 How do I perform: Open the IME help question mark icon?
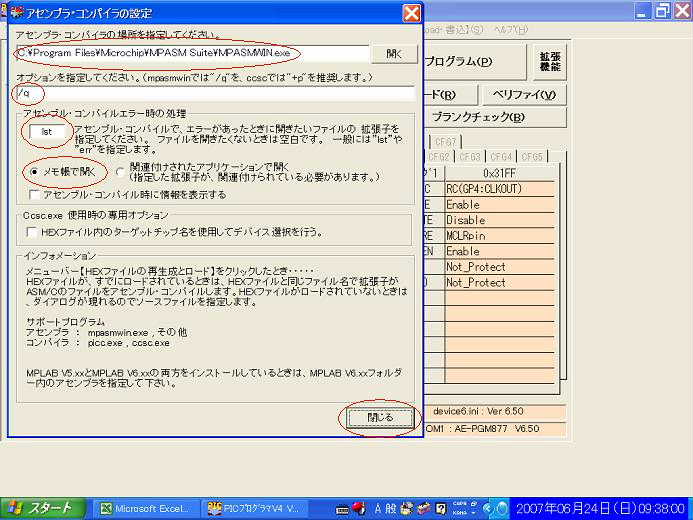(x=440, y=508)
